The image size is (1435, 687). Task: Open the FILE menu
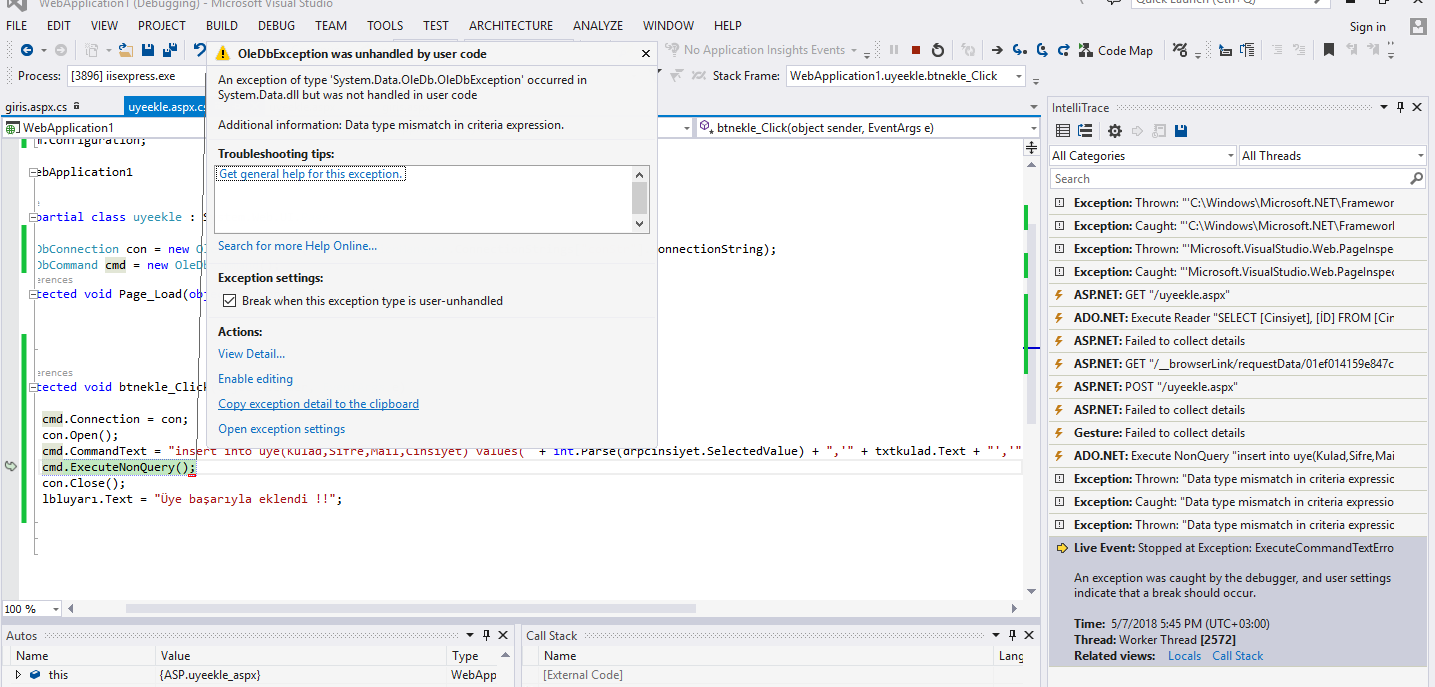17,25
